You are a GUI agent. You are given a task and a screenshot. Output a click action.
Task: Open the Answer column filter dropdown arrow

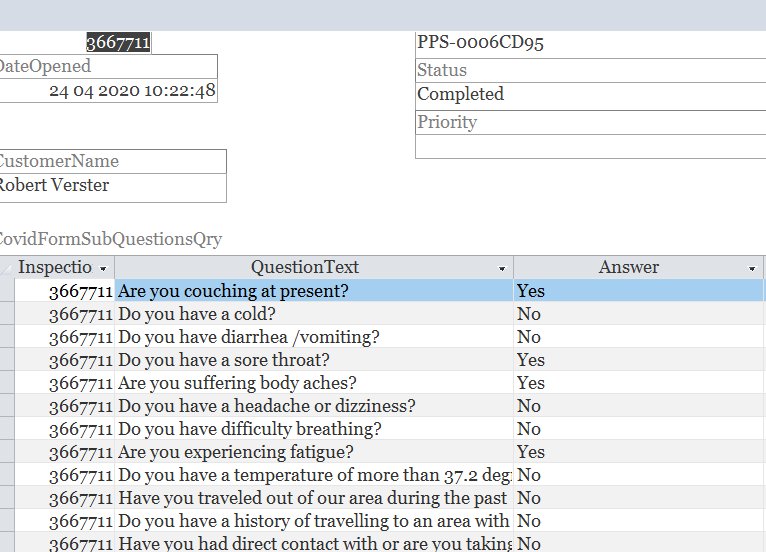[x=752, y=269]
